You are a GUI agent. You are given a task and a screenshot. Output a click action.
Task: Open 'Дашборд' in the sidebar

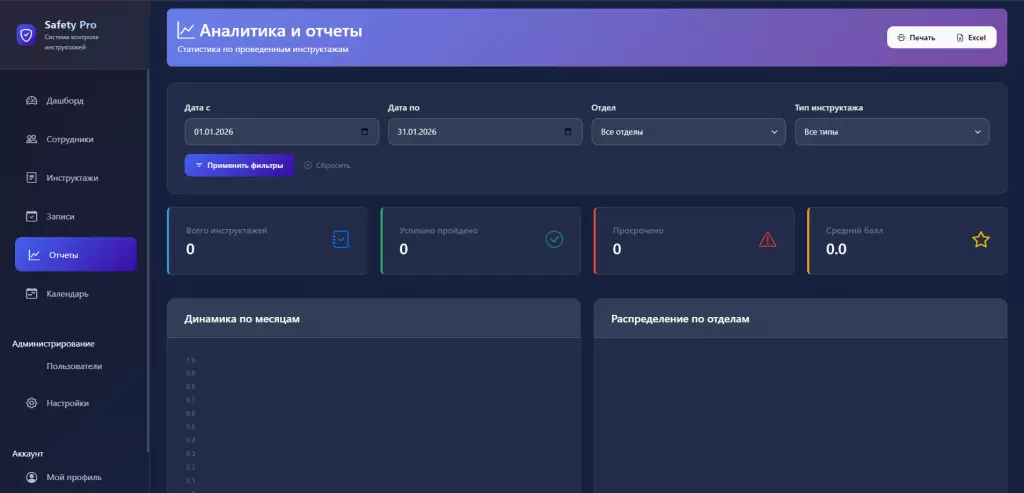[x=65, y=101]
